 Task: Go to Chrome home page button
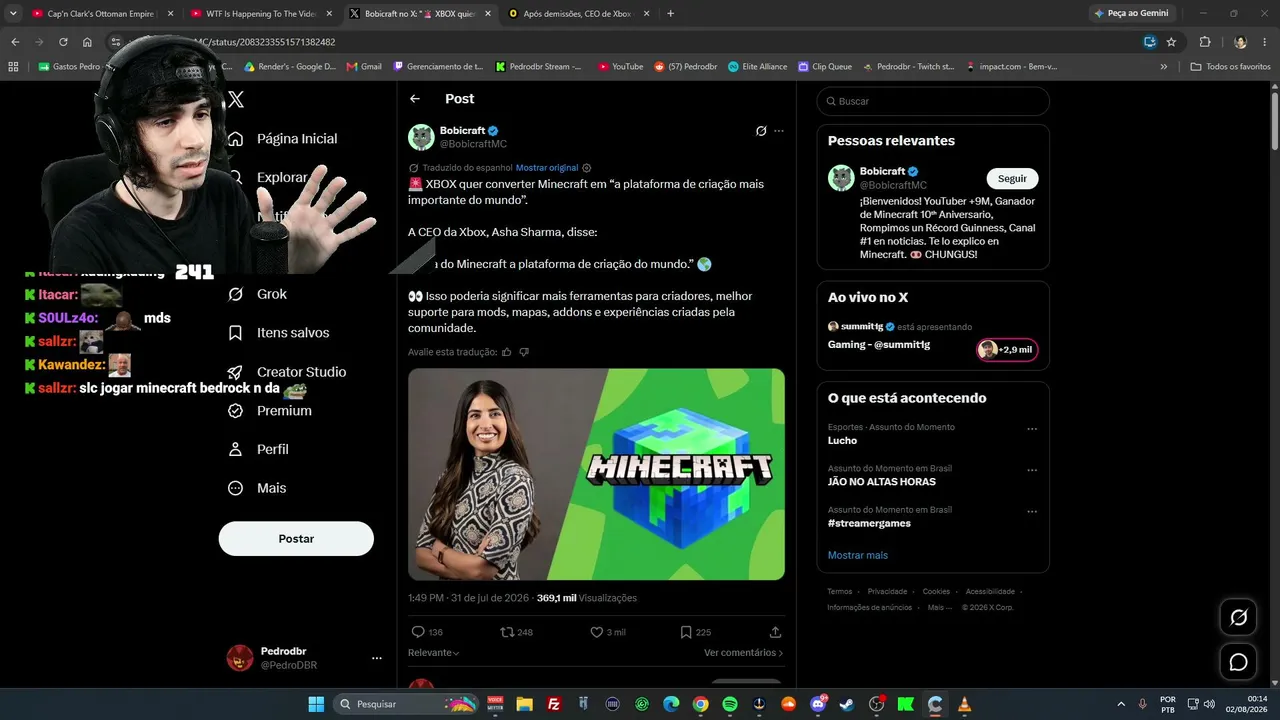coord(87,42)
